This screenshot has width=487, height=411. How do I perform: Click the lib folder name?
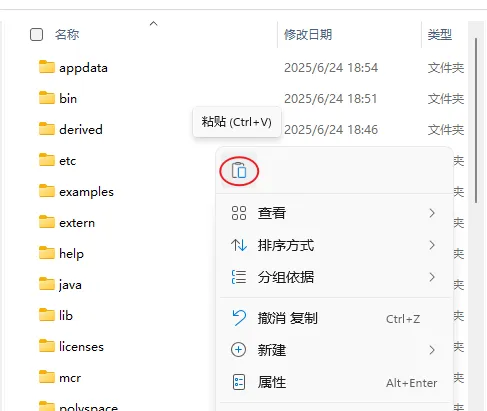click(x=66, y=316)
